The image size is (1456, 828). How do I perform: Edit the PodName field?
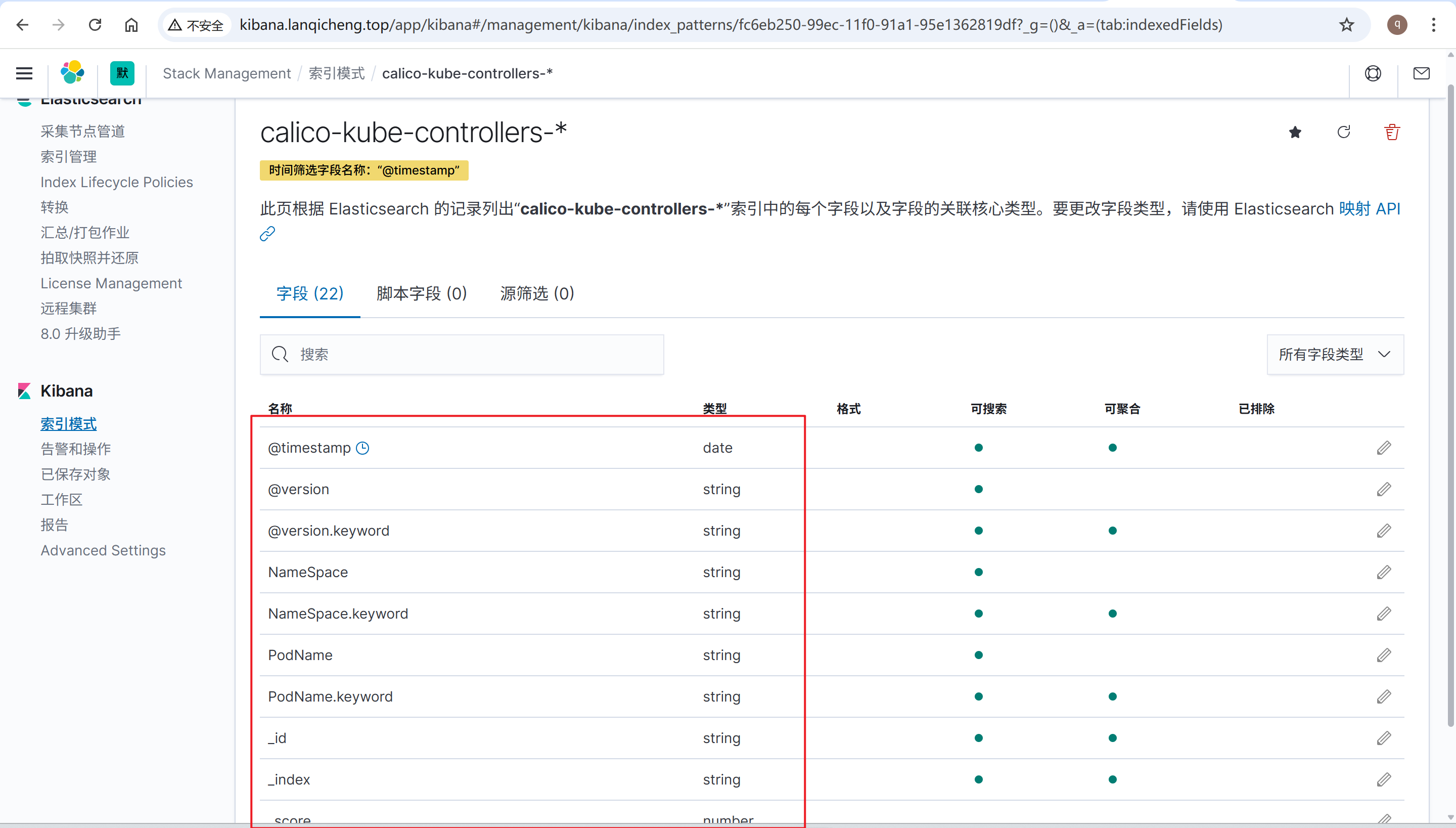click(1384, 656)
